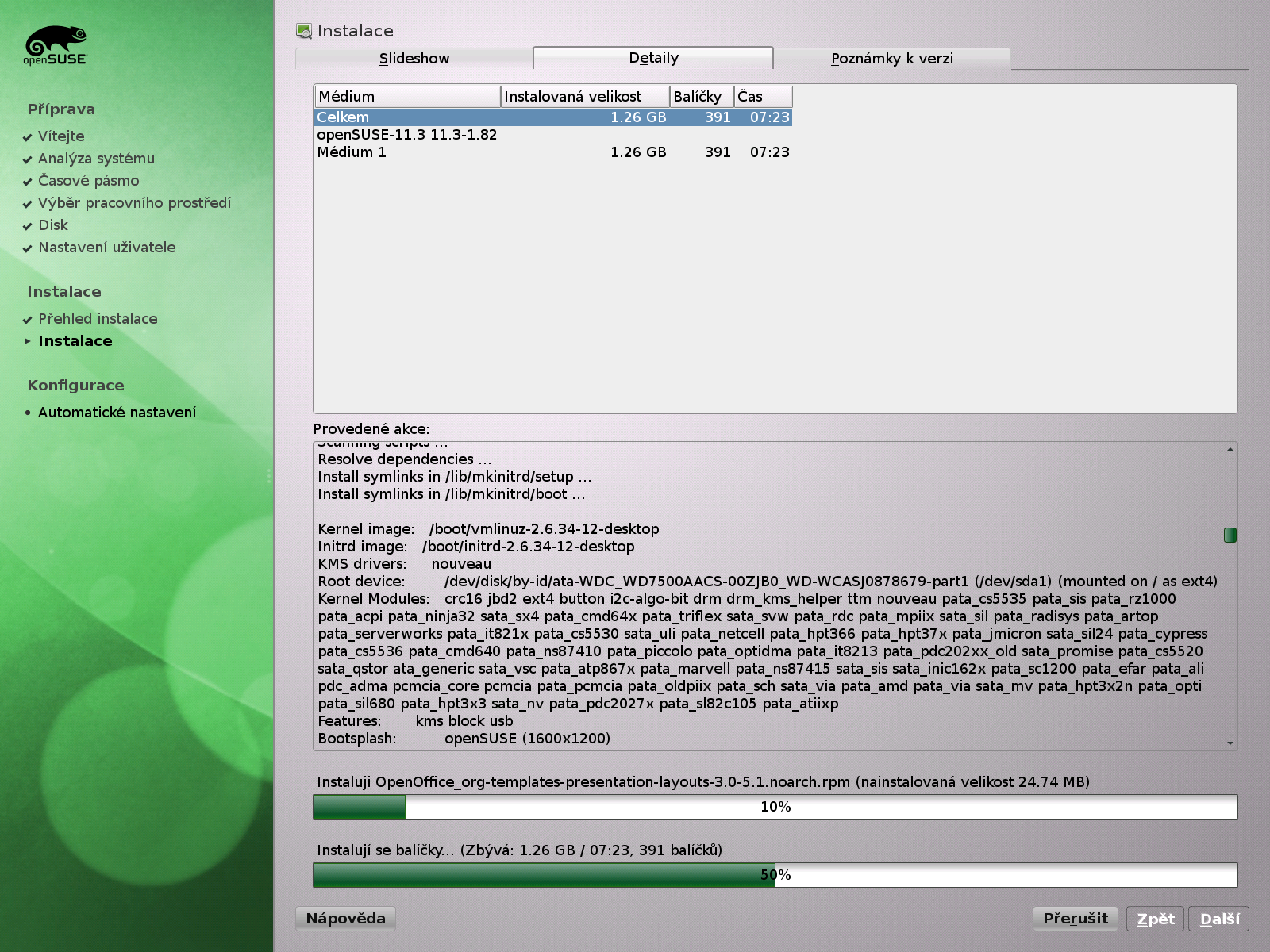Click the Kernel image line in log
The height and width of the screenshot is (952, 1270).
coord(488,529)
